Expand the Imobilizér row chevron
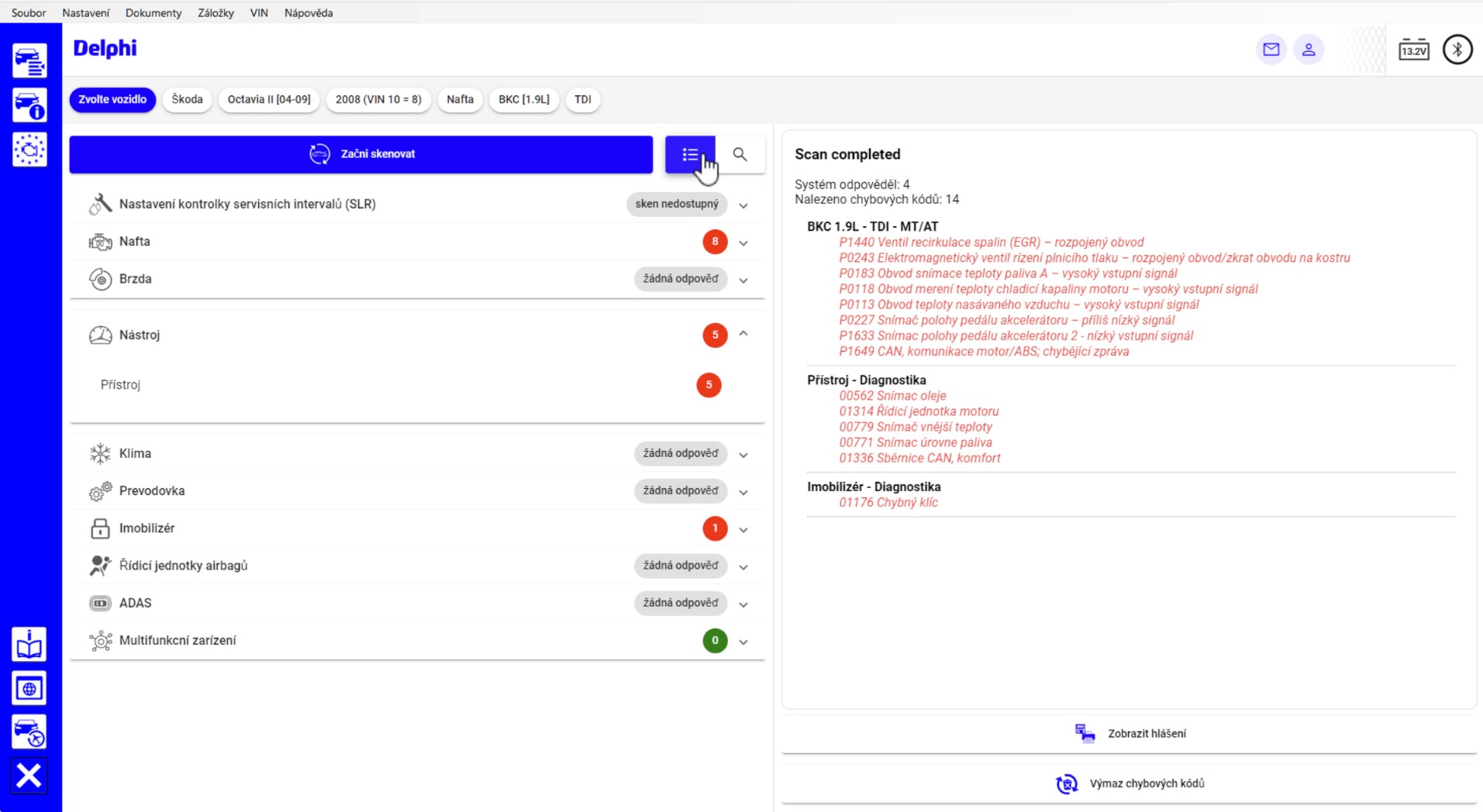 point(743,530)
